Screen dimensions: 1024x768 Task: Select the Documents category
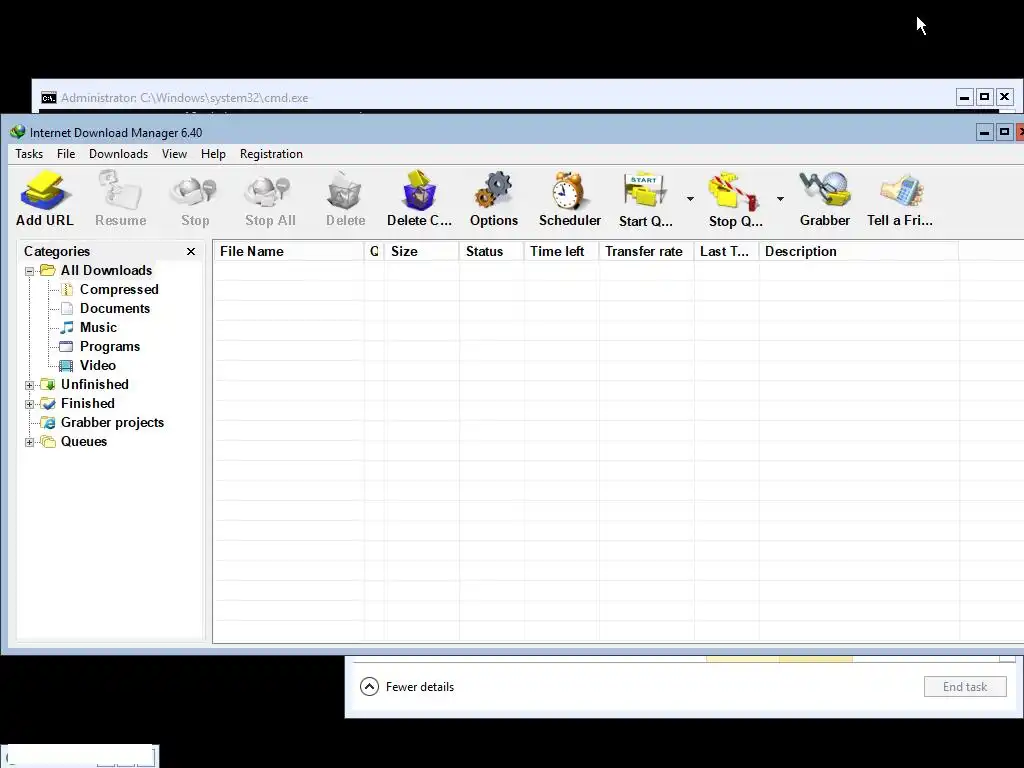(115, 308)
